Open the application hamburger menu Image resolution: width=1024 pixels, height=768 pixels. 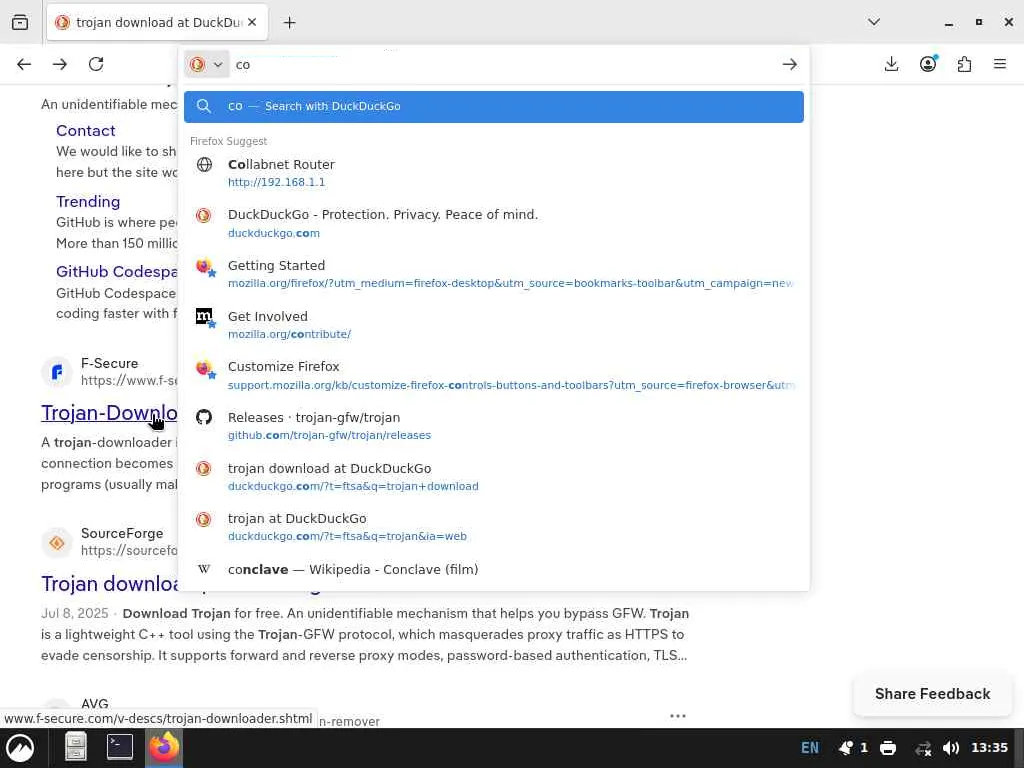tap(1000, 64)
